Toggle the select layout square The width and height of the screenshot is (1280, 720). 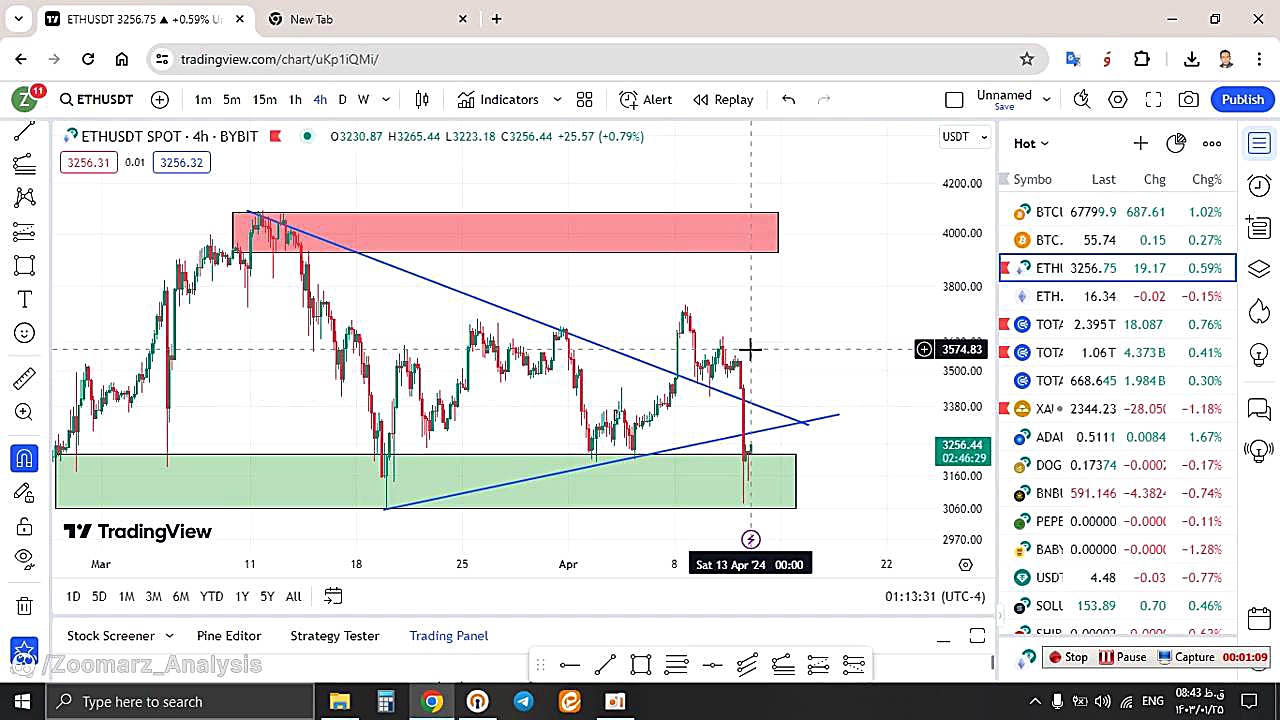tap(954, 99)
